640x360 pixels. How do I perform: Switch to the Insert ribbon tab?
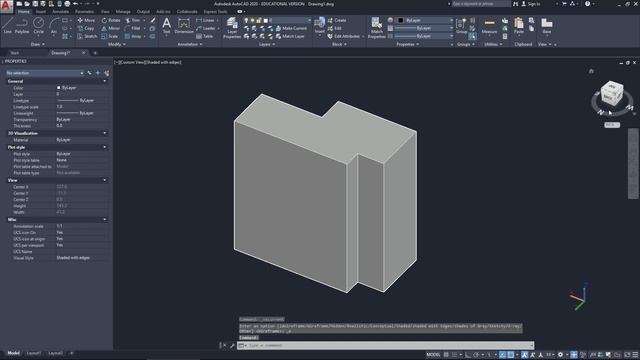tap(41, 12)
